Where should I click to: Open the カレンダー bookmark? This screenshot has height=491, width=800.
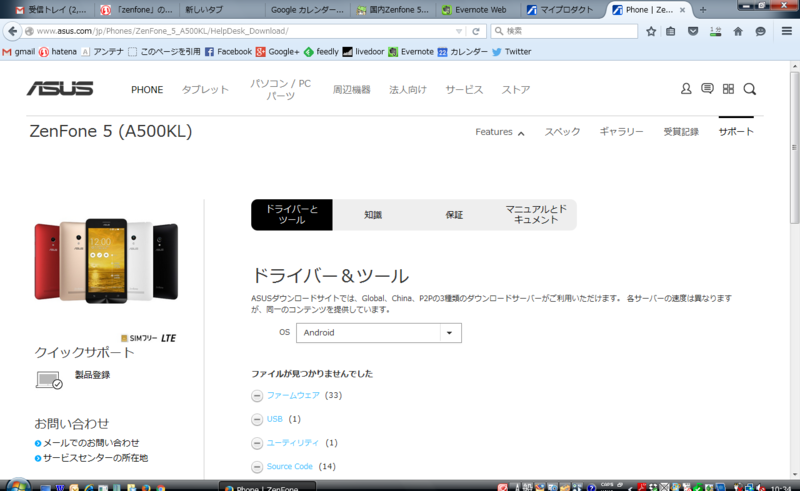pos(463,52)
